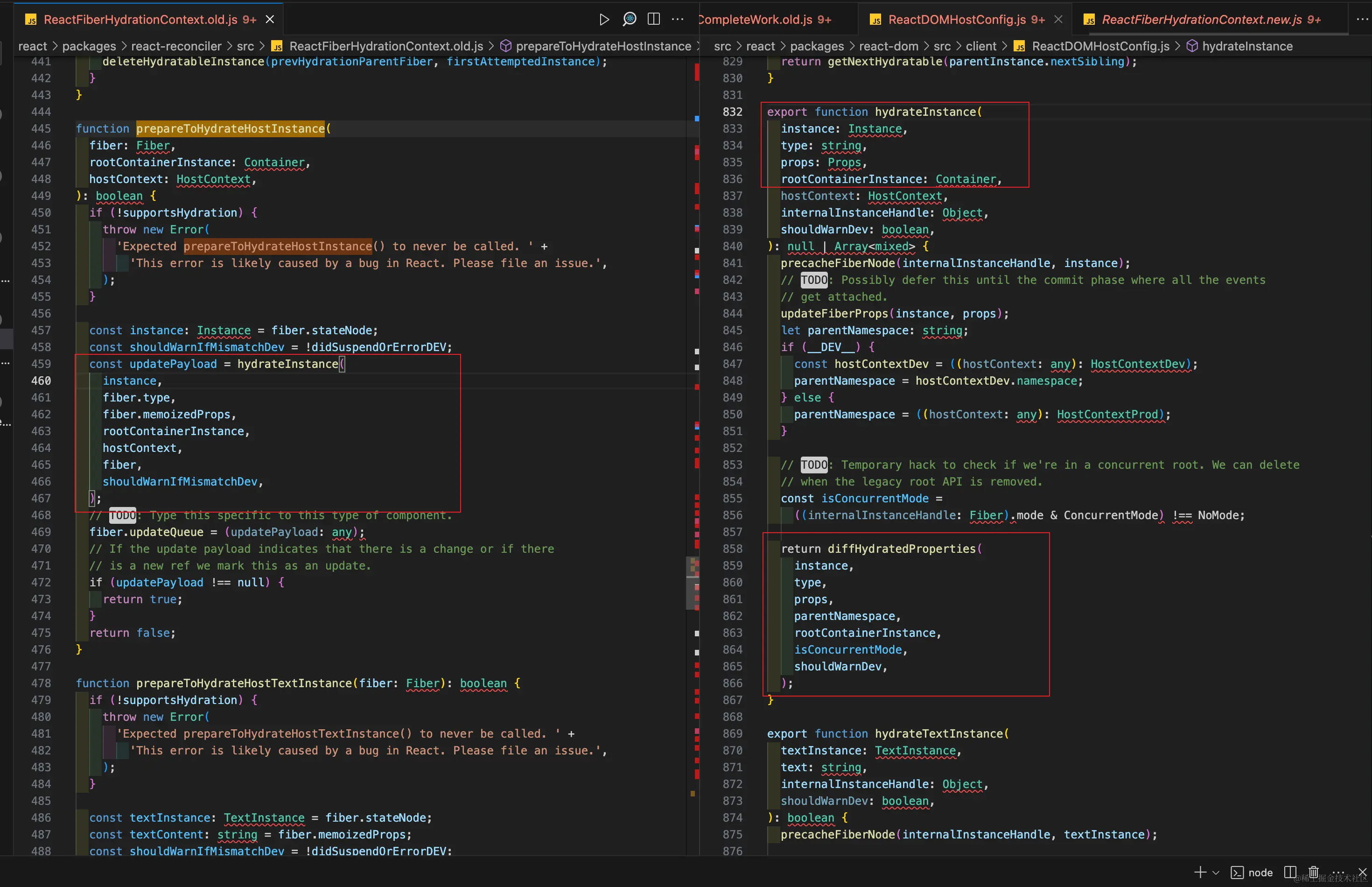Switch to ReactFiberHydrationContext.new.js tab
This screenshot has width=1372, height=887.
tap(1201, 20)
